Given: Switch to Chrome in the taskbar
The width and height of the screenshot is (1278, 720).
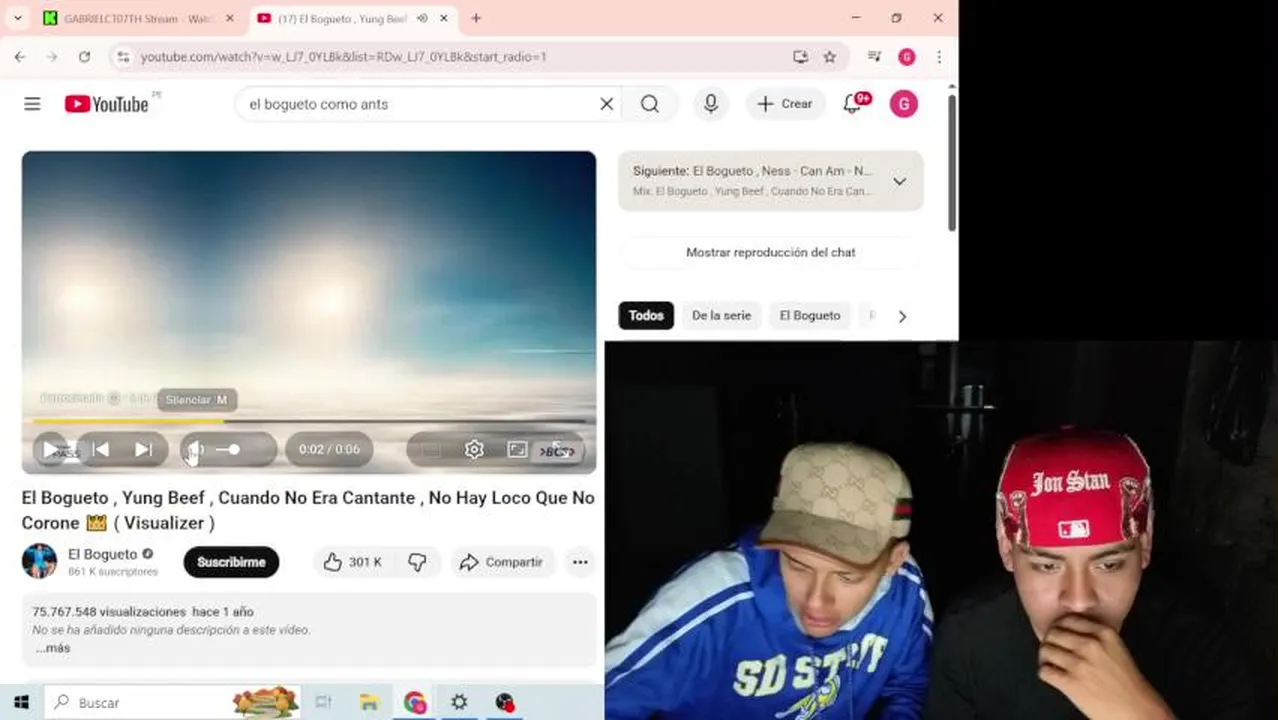Looking at the screenshot, I should 414,702.
